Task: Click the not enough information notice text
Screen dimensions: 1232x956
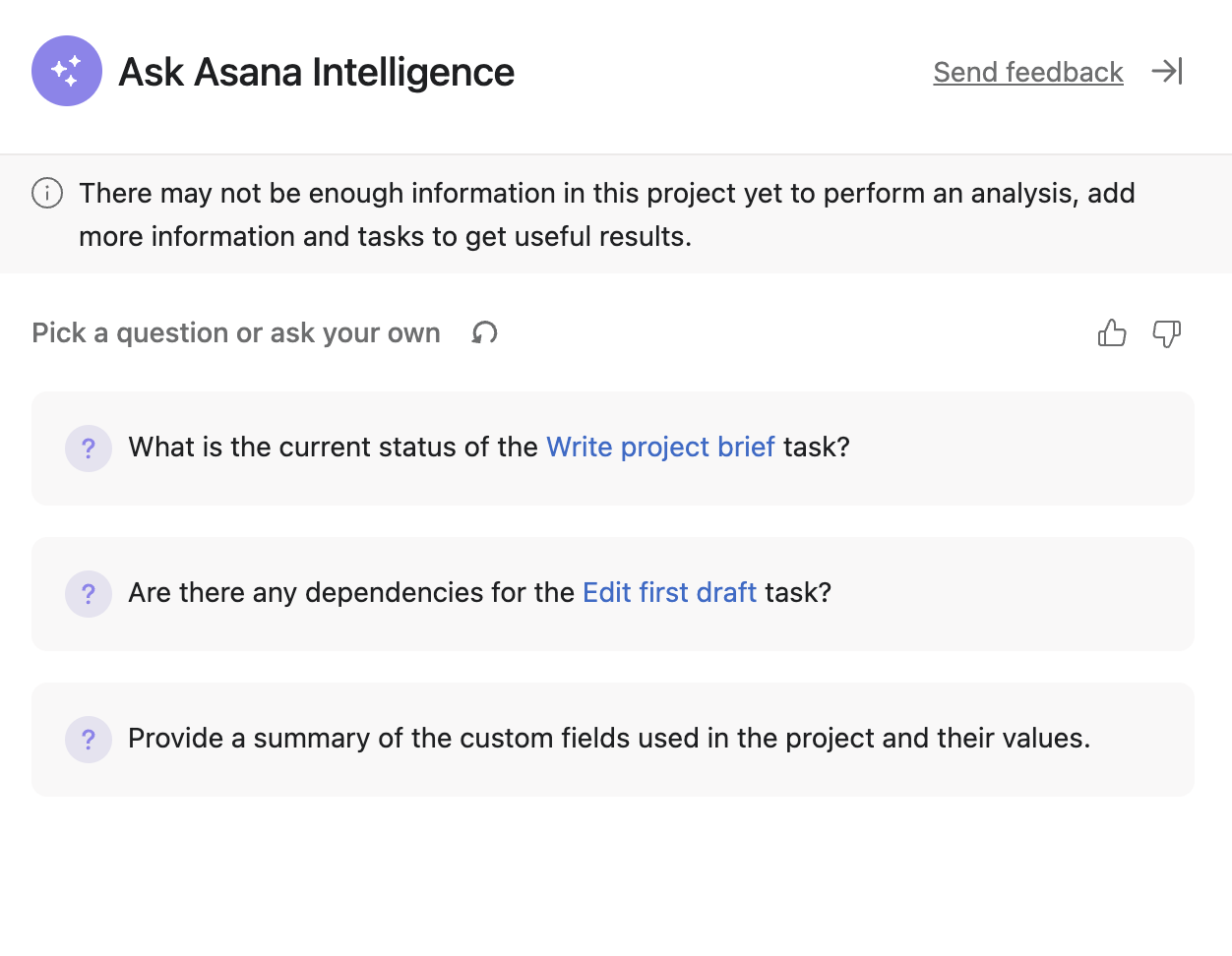Action: [x=606, y=214]
